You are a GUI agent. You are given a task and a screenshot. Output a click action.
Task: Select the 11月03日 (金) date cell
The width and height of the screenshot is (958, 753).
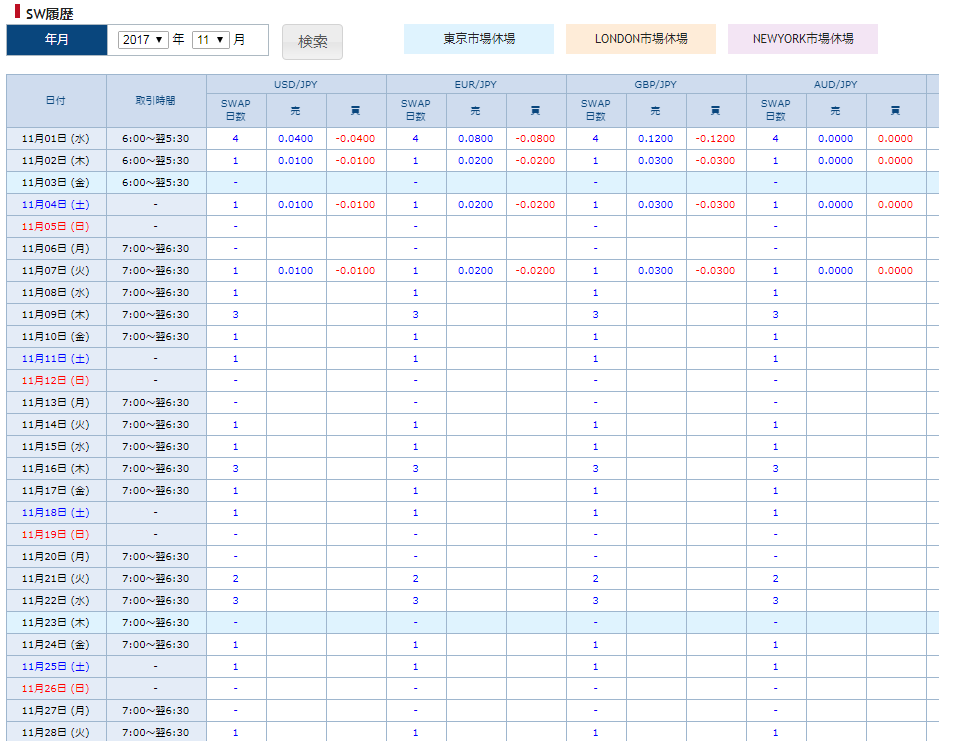coord(56,183)
